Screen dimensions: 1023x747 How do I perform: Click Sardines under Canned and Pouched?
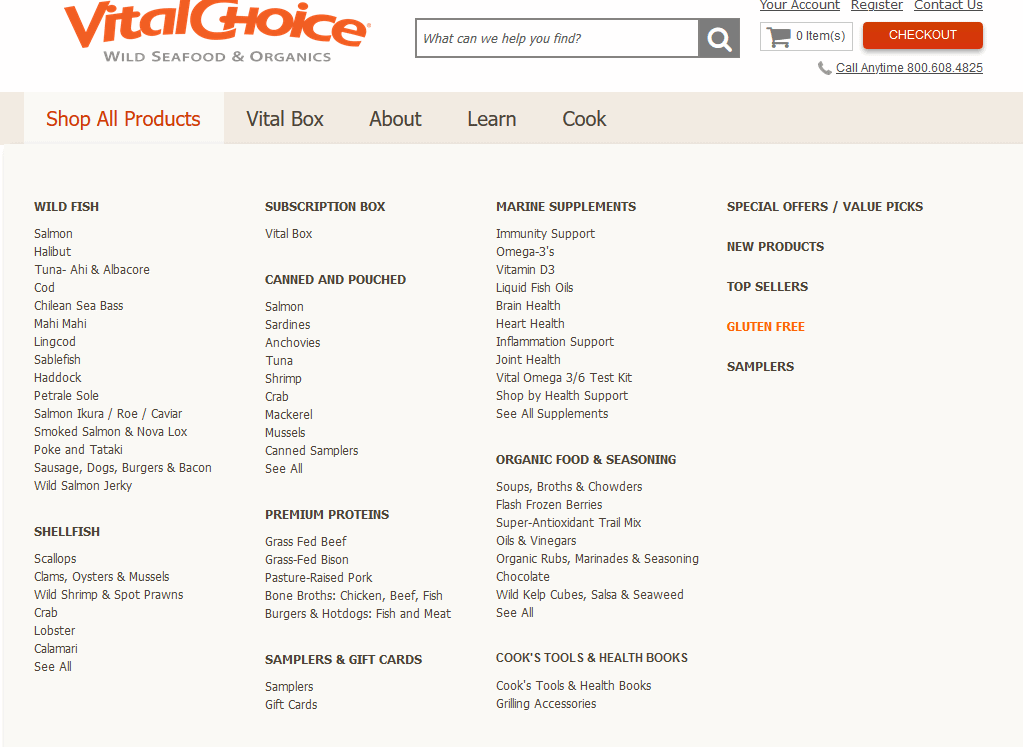(287, 325)
